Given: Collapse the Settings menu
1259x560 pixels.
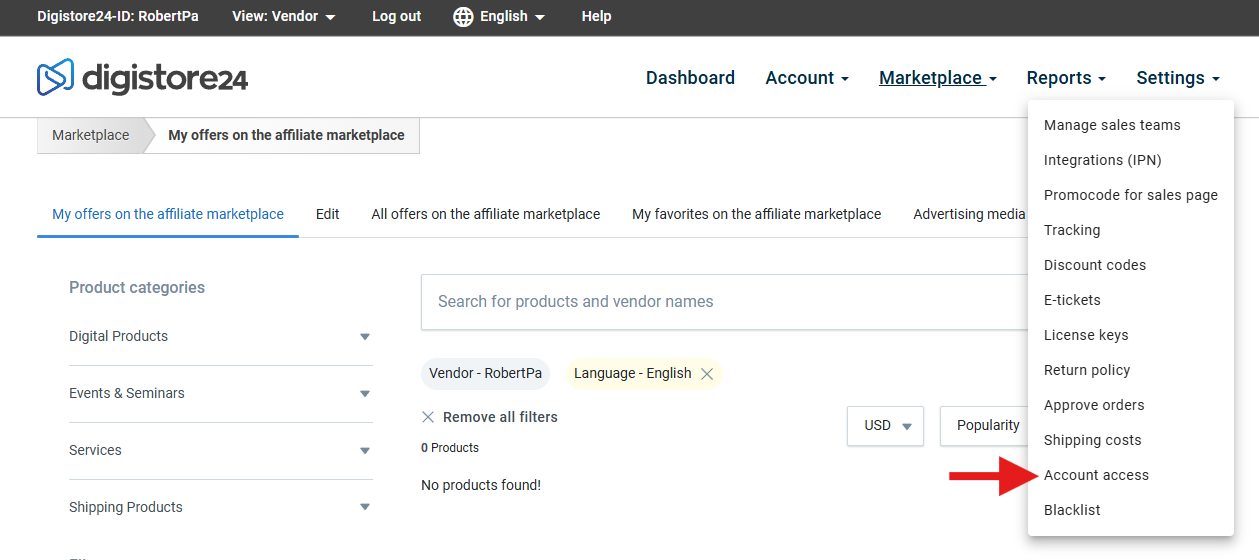Looking at the screenshot, I should click(1178, 78).
